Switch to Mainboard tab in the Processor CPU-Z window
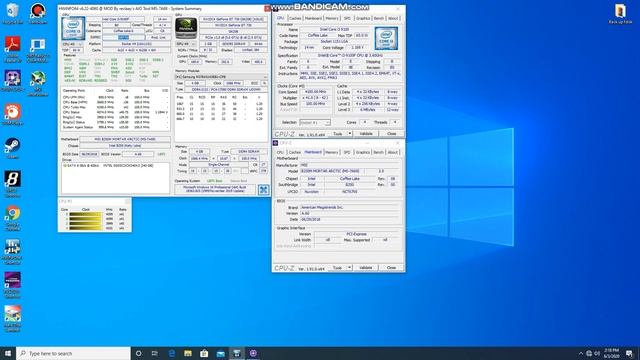Viewport: 640px width, 360px height. 313,18
